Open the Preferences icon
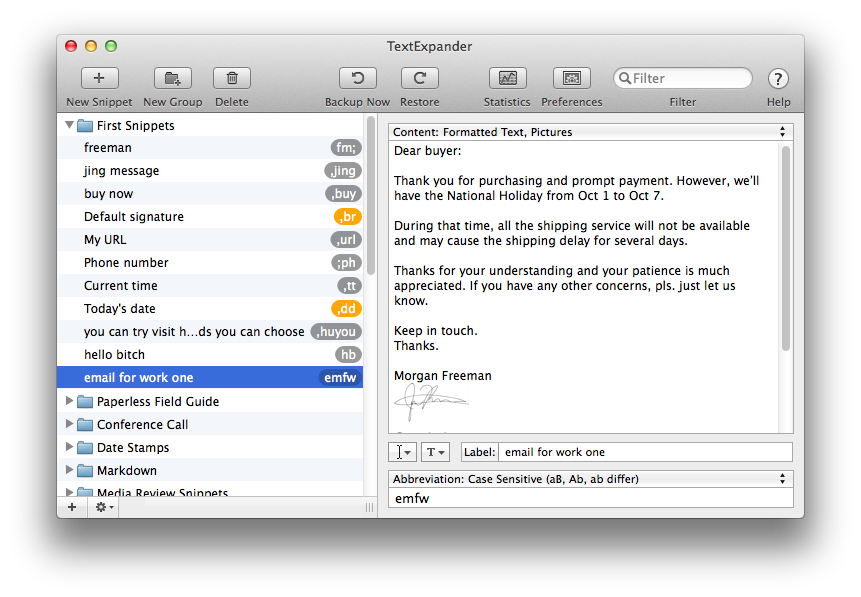This screenshot has height=597, width=861. [x=572, y=78]
